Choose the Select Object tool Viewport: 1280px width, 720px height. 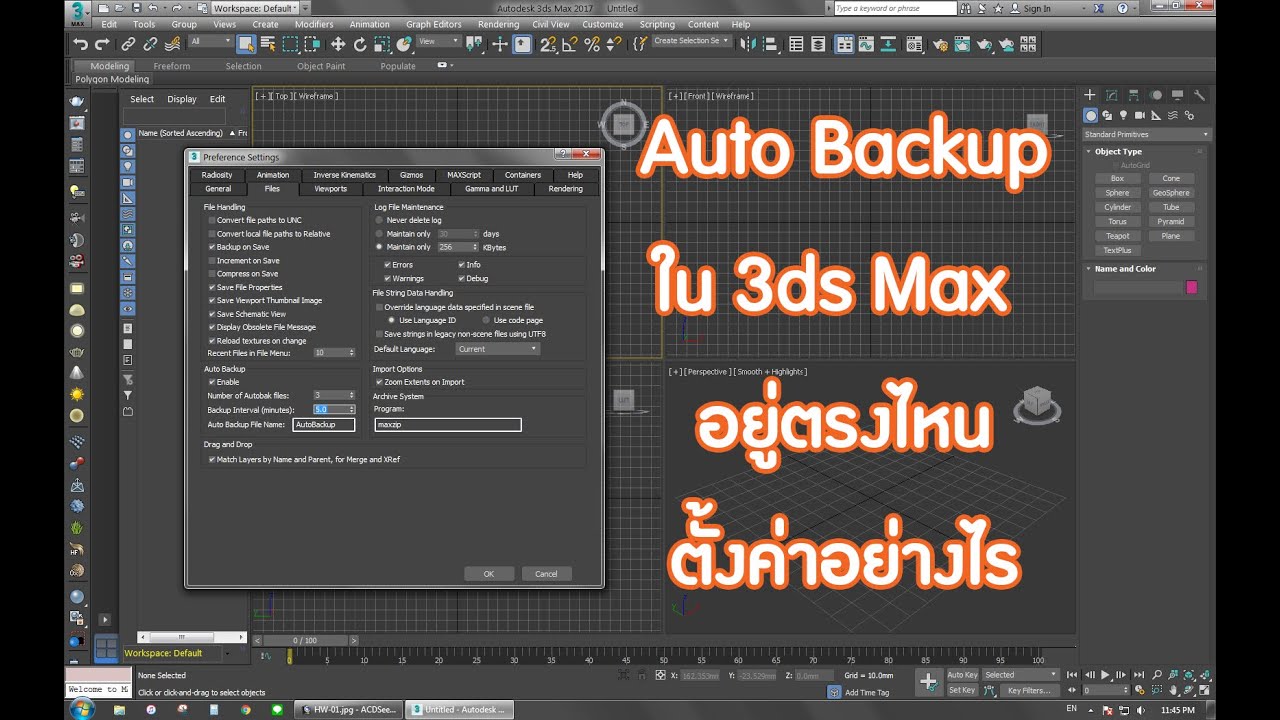246,44
